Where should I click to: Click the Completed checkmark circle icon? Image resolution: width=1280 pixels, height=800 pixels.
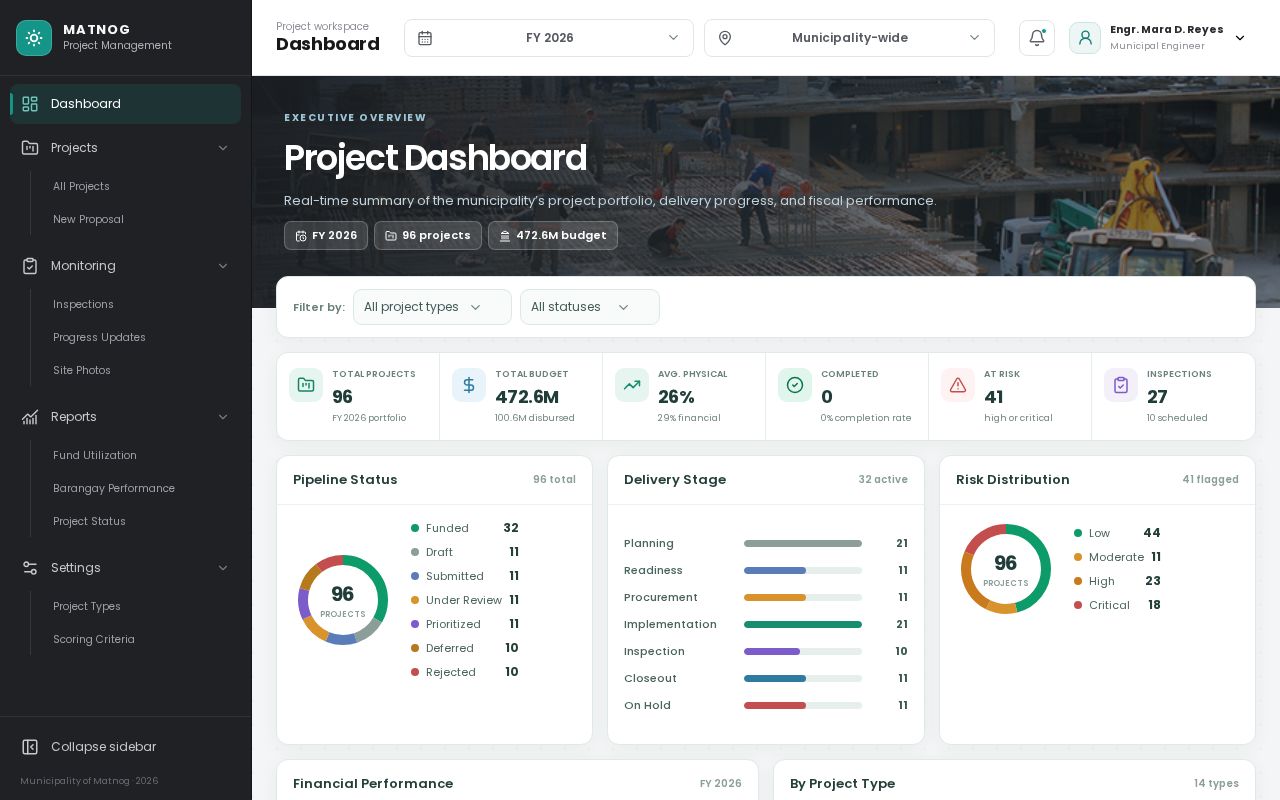(795, 385)
